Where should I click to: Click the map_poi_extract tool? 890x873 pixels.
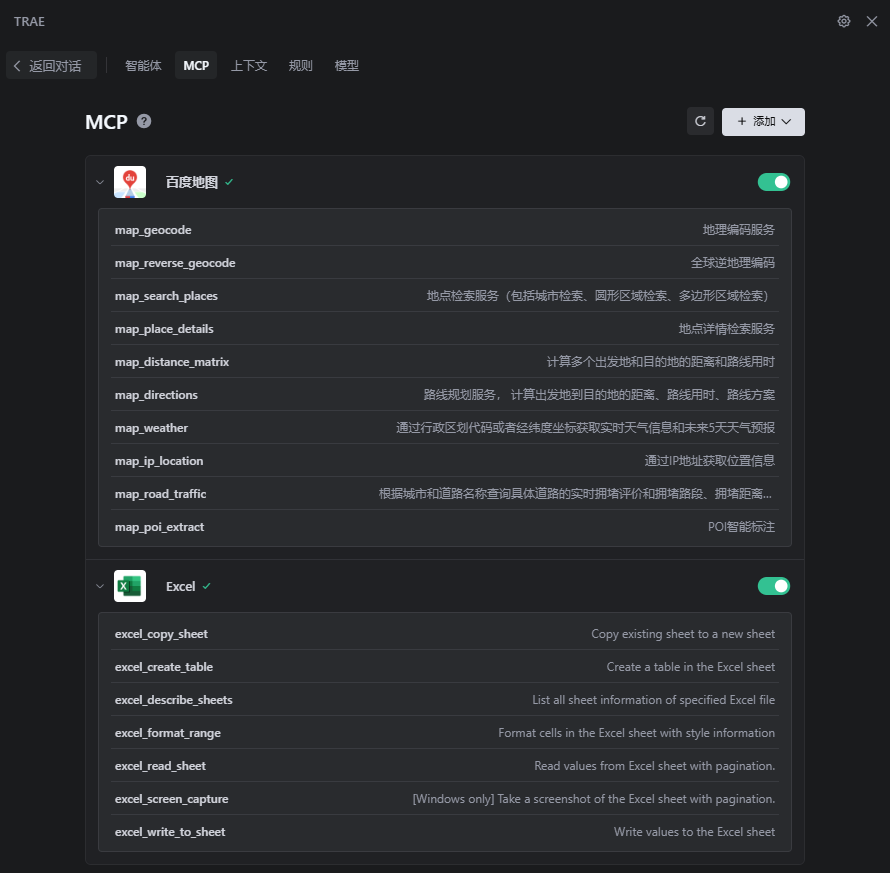pos(444,526)
